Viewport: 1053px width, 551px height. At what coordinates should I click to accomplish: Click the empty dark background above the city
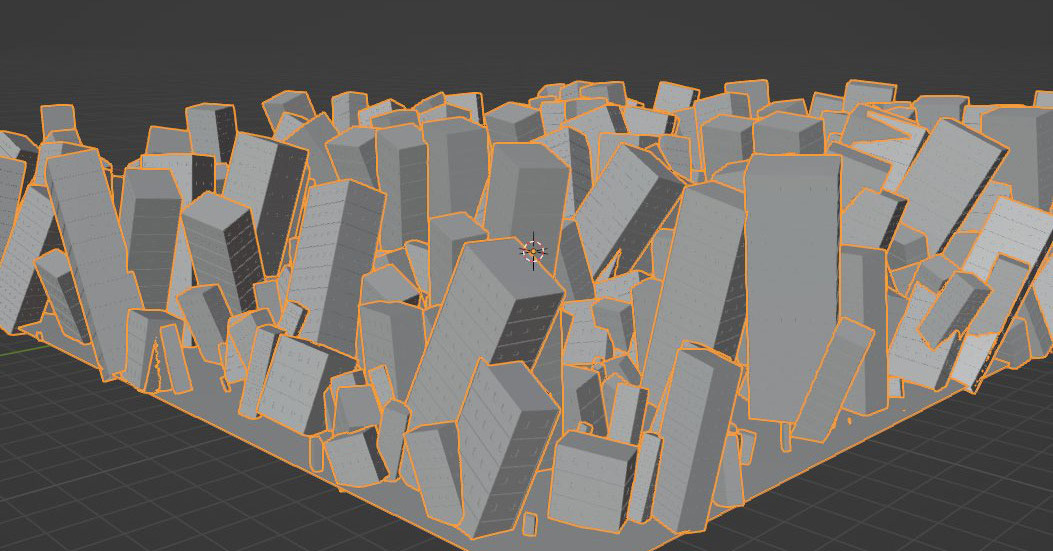pos(500,40)
